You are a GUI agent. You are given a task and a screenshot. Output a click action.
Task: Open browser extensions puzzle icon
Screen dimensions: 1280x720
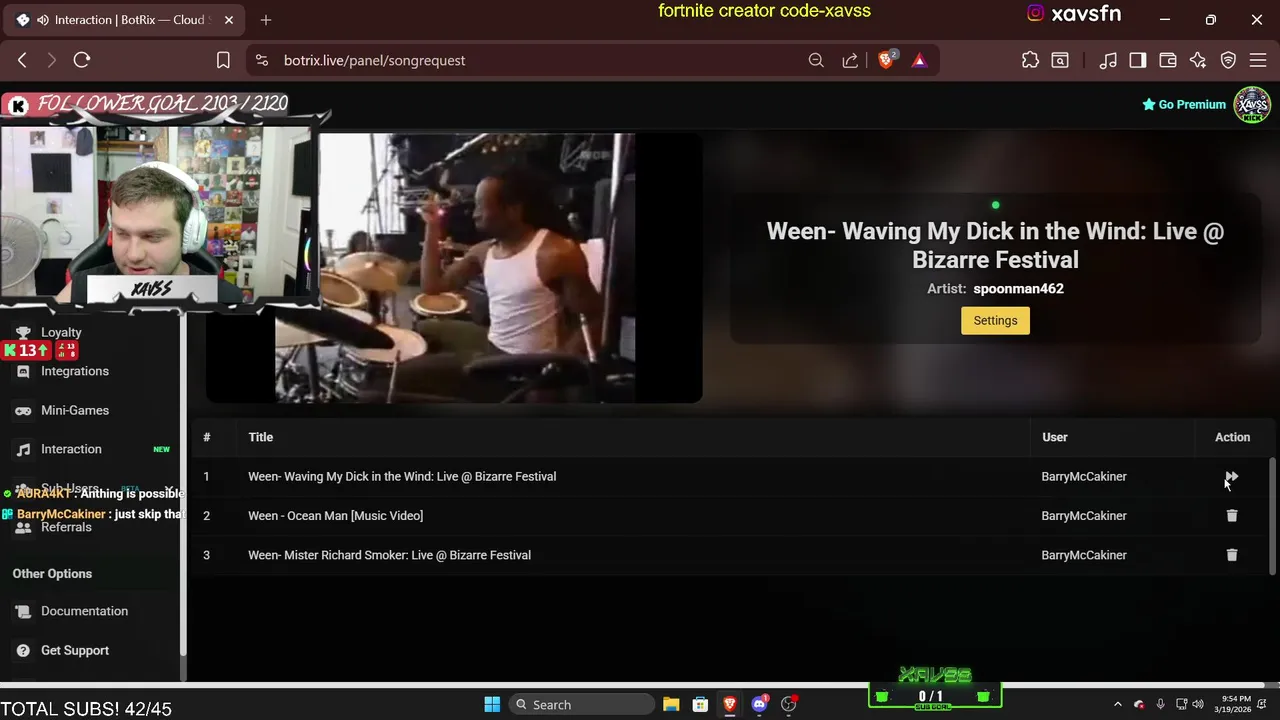(1030, 60)
